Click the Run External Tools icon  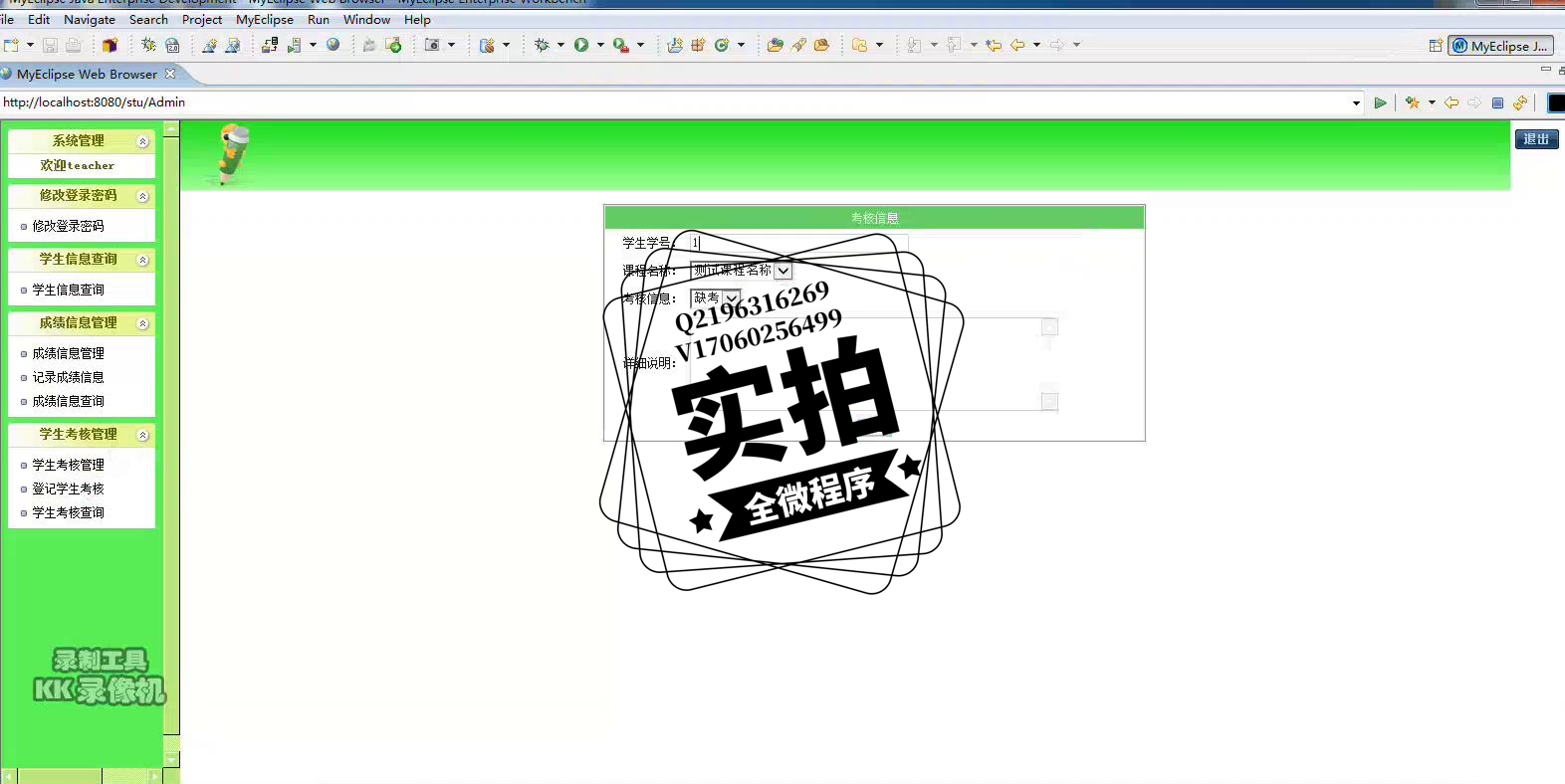(621, 45)
